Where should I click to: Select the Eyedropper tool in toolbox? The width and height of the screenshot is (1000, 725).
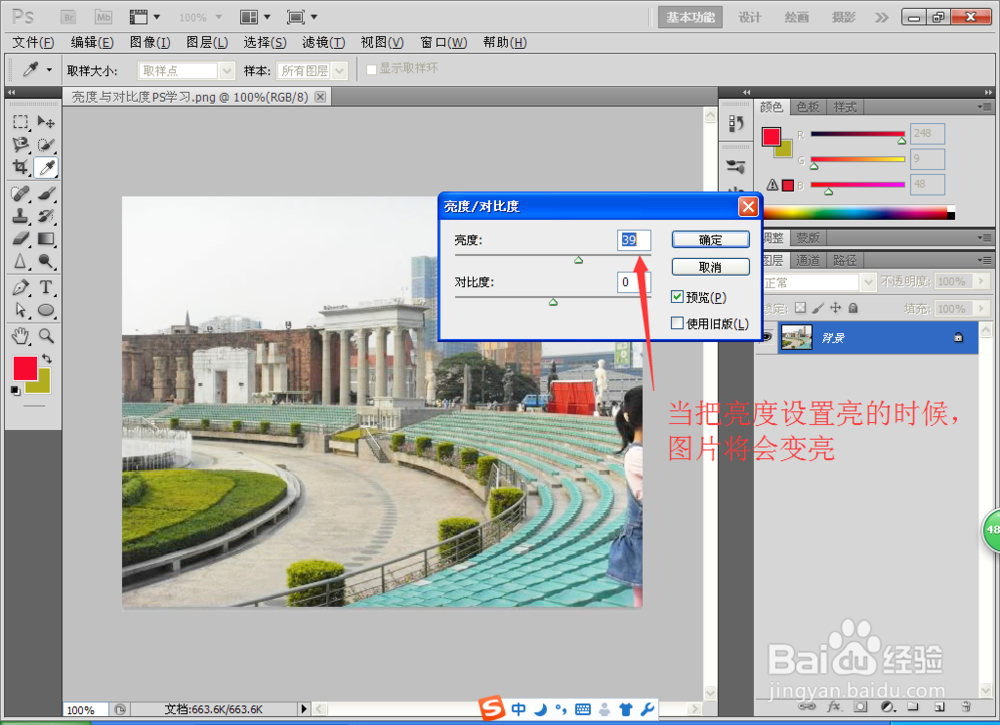pos(46,167)
